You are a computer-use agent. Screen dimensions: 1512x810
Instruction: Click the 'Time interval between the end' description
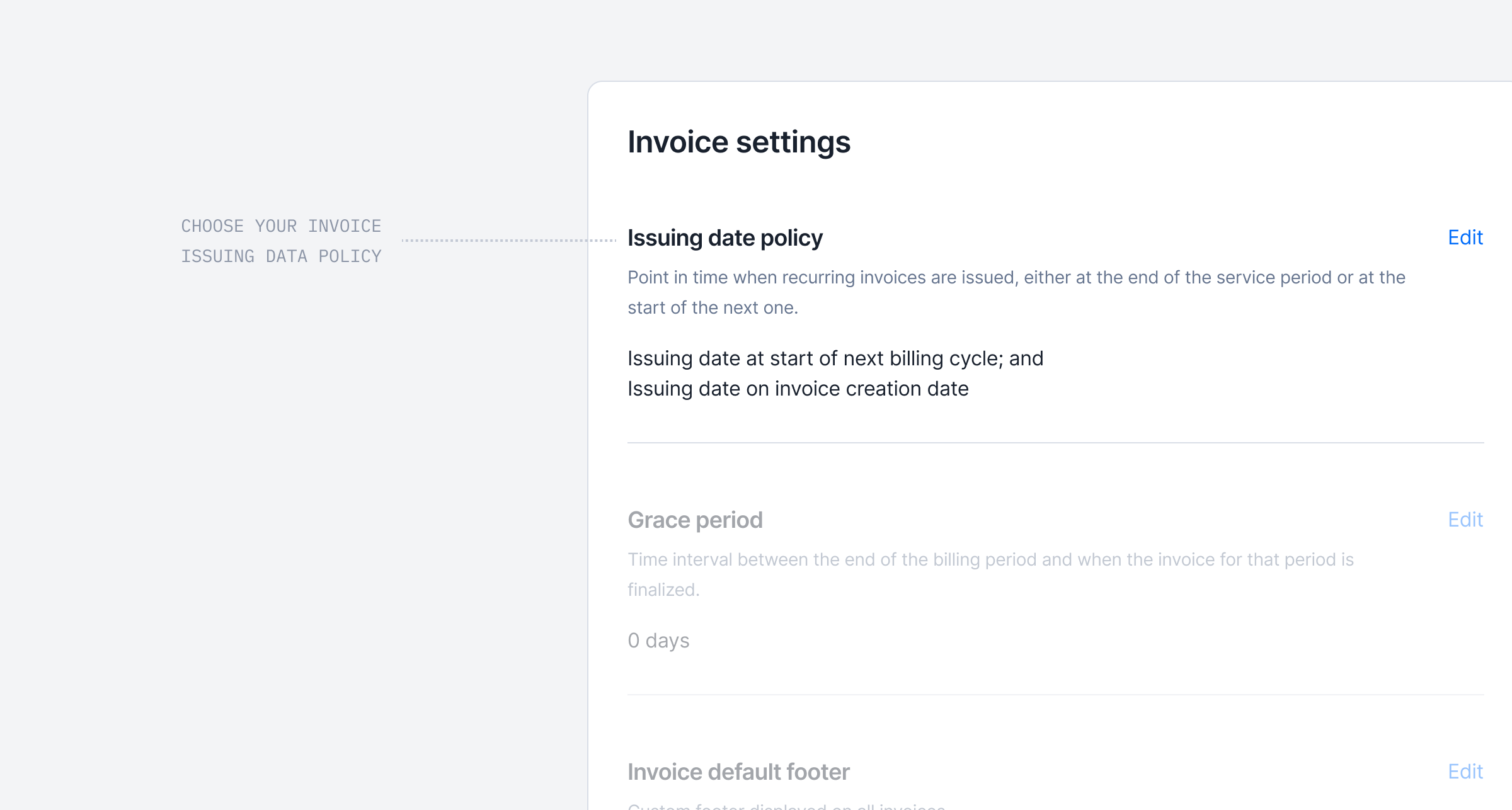(990, 560)
